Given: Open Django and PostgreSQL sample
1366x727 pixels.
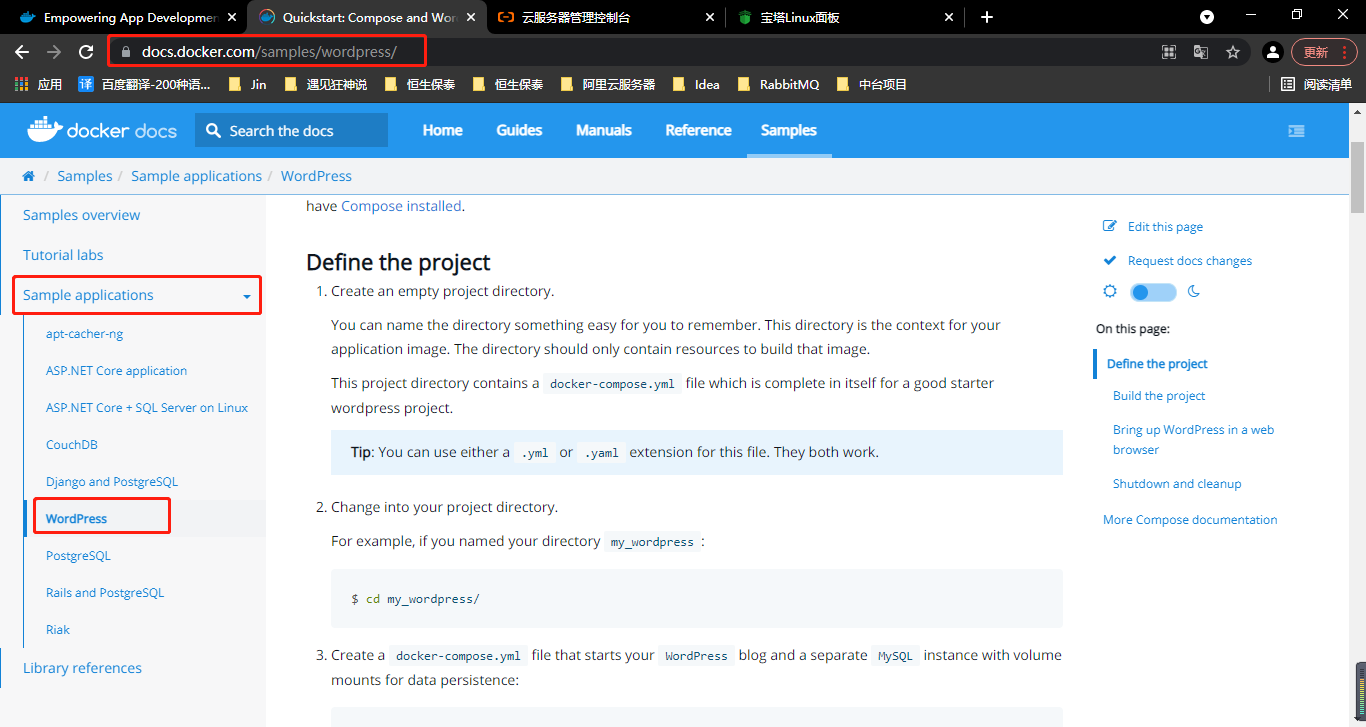Looking at the screenshot, I should click(112, 482).
